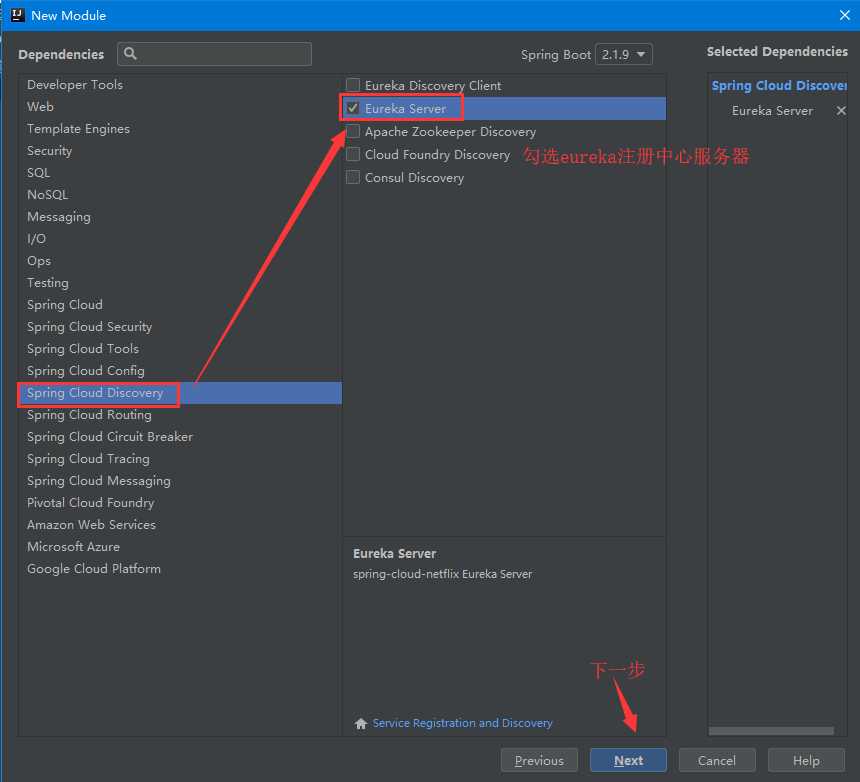Click the spring-cloud-netflix Eureka Server description
860x782 pixels.
point(442,574)
